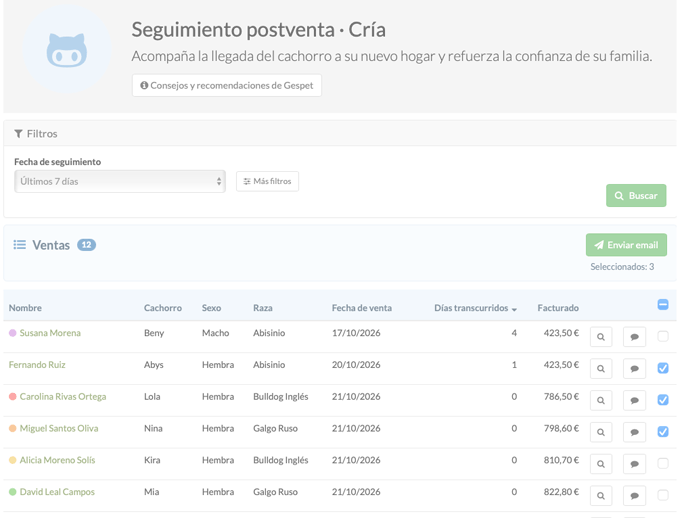The image size is (682, 518).
Task: Open comment for Alicia Moreno Solís row
Action: click(x=634, y=464)
